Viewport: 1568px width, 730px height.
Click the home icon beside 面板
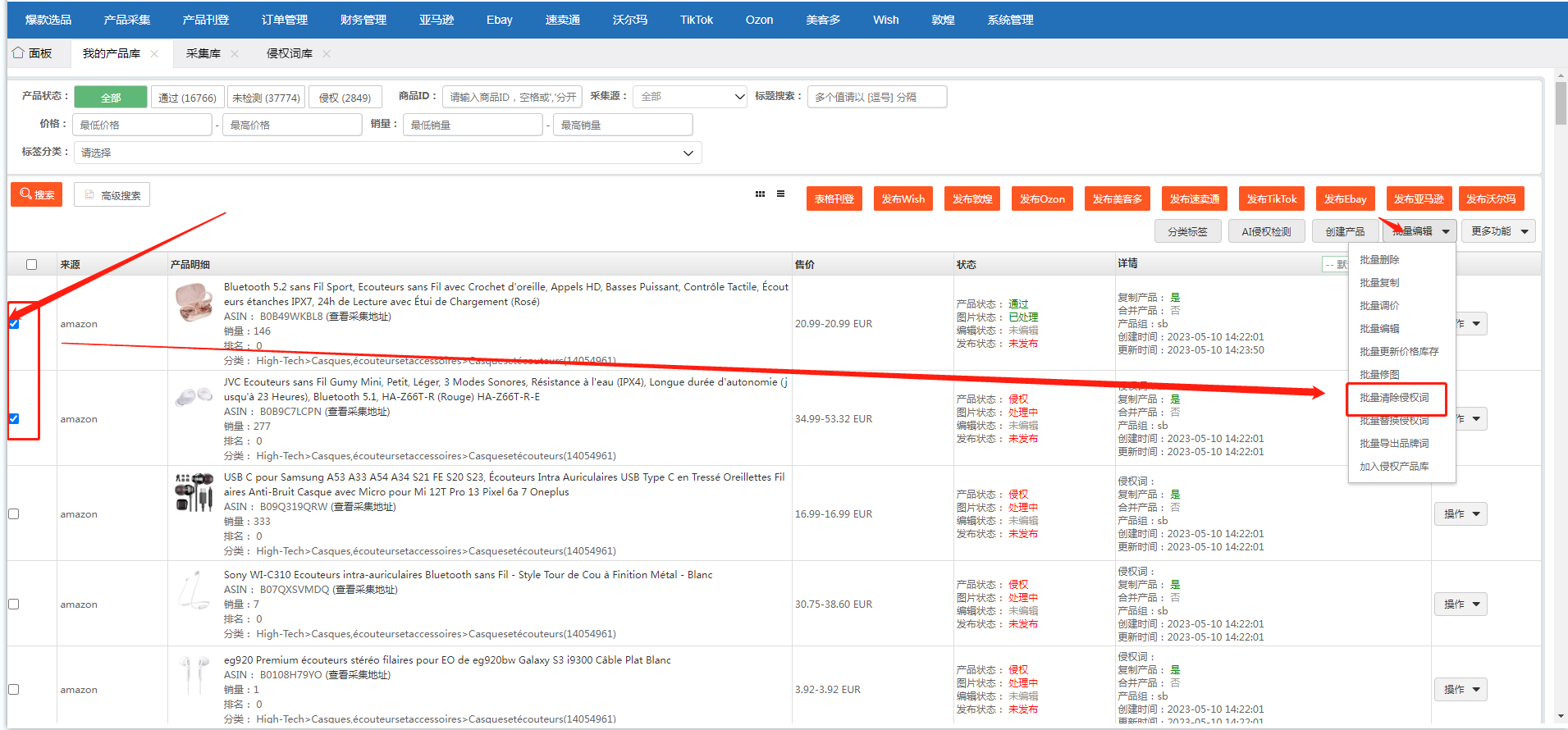point(18,53)
